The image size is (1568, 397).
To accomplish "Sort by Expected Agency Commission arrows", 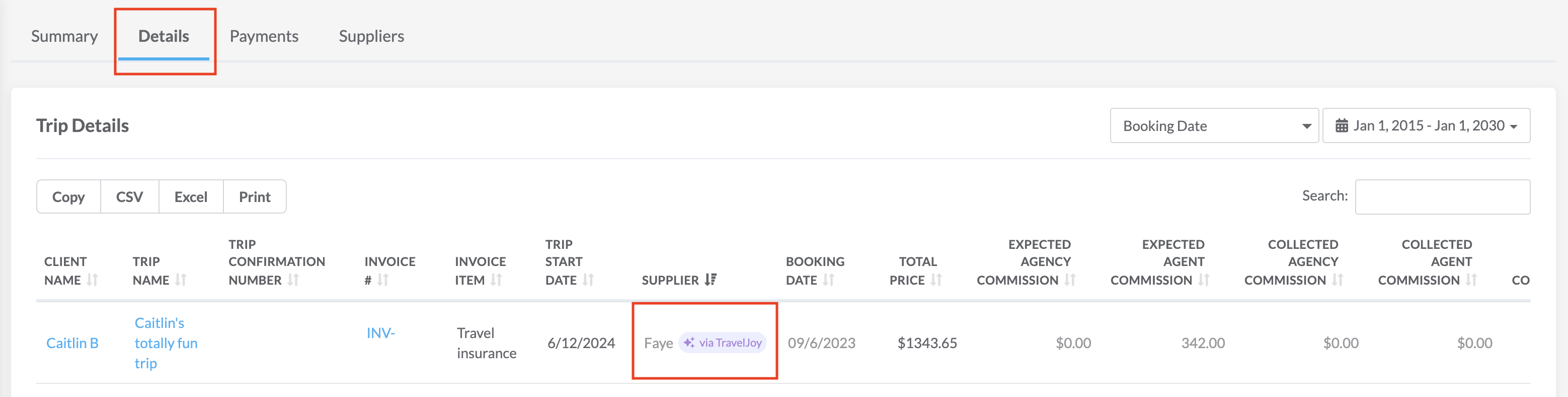I will click(x=1070, y=280).
